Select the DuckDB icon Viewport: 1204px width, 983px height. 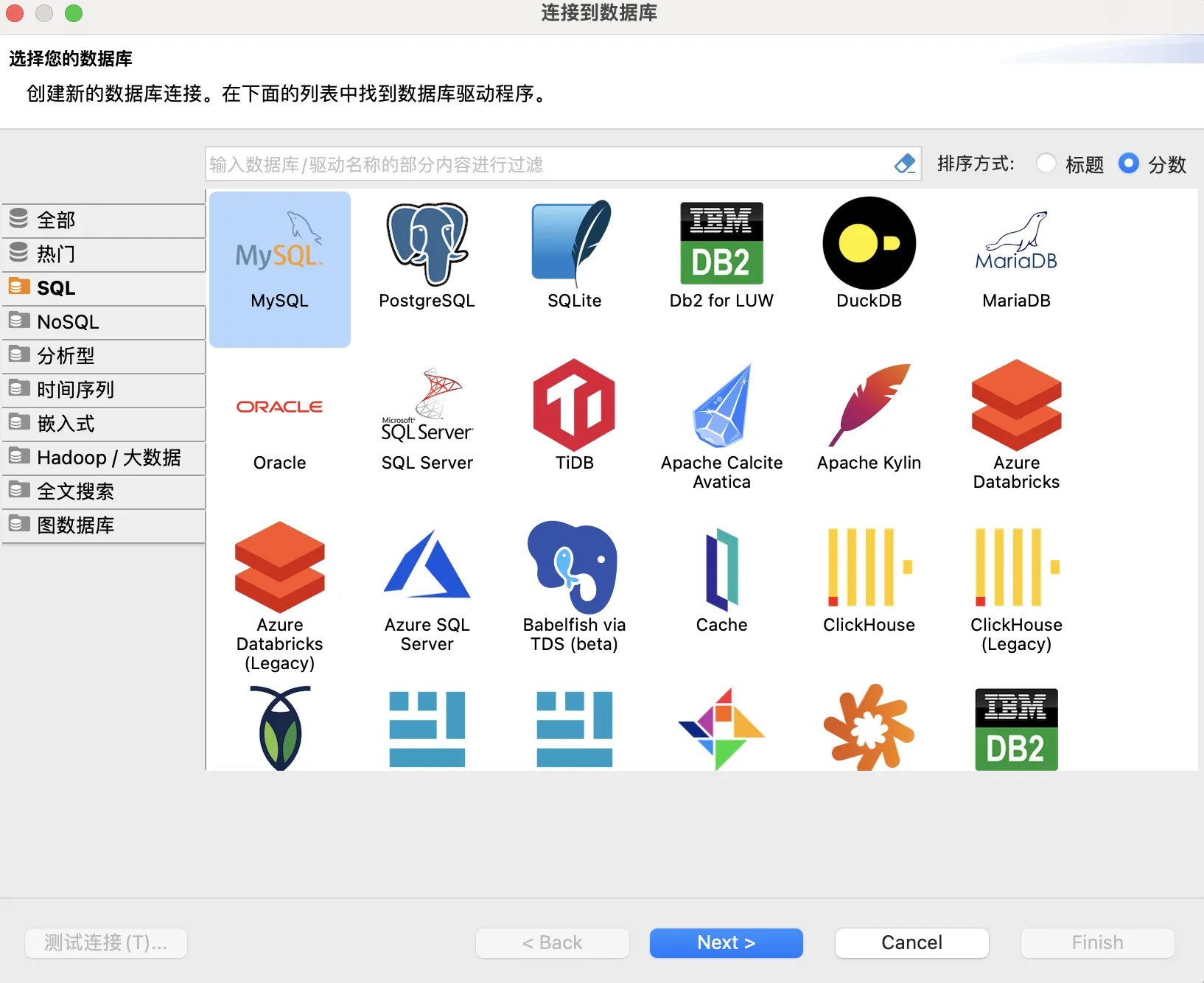869,243
